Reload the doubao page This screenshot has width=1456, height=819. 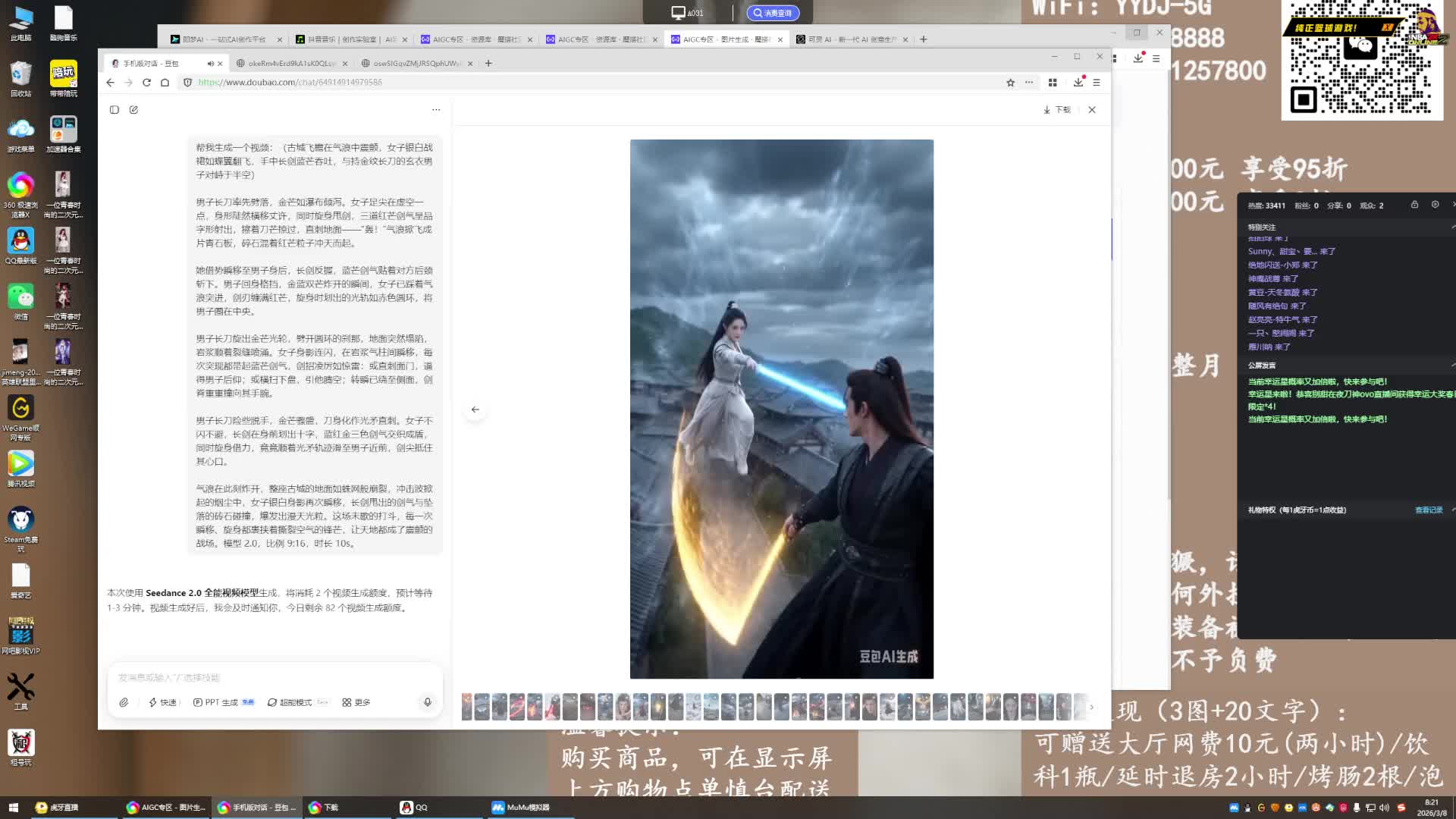click(146, 83)
